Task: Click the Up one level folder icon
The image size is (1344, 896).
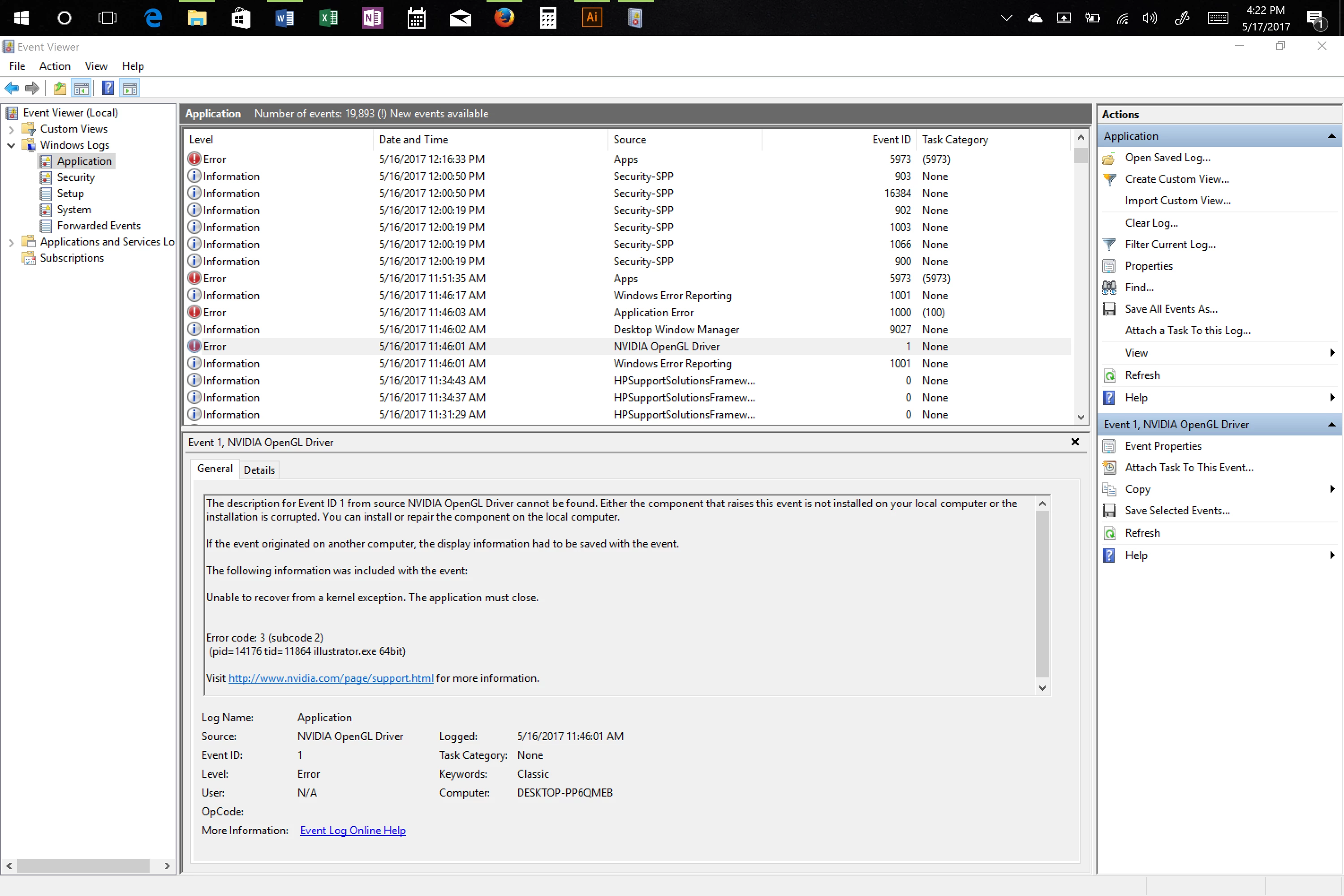Action: pos(60,88)
